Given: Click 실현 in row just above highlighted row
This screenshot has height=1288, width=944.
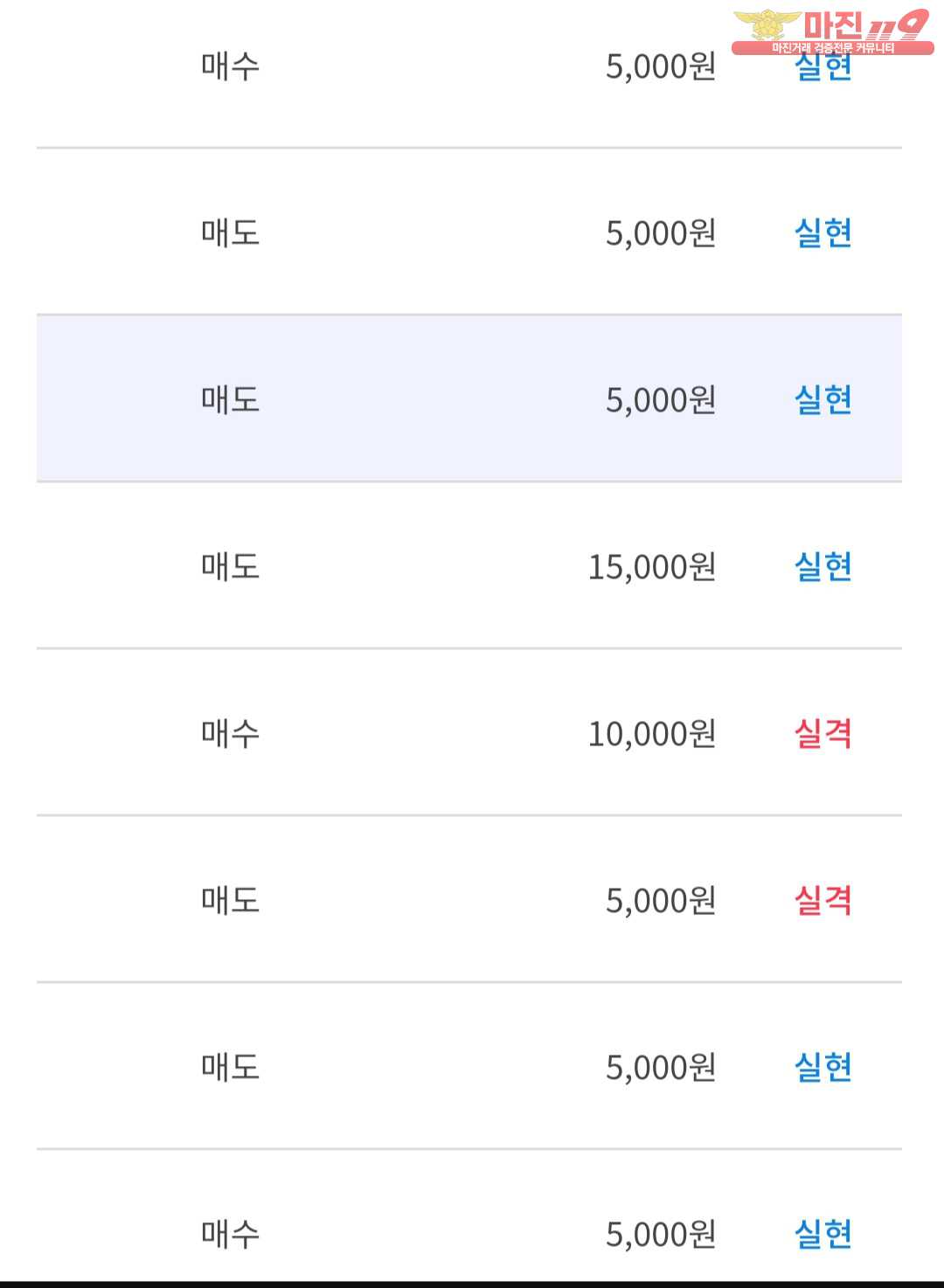Looking at the screenshot, I should 823,232.
